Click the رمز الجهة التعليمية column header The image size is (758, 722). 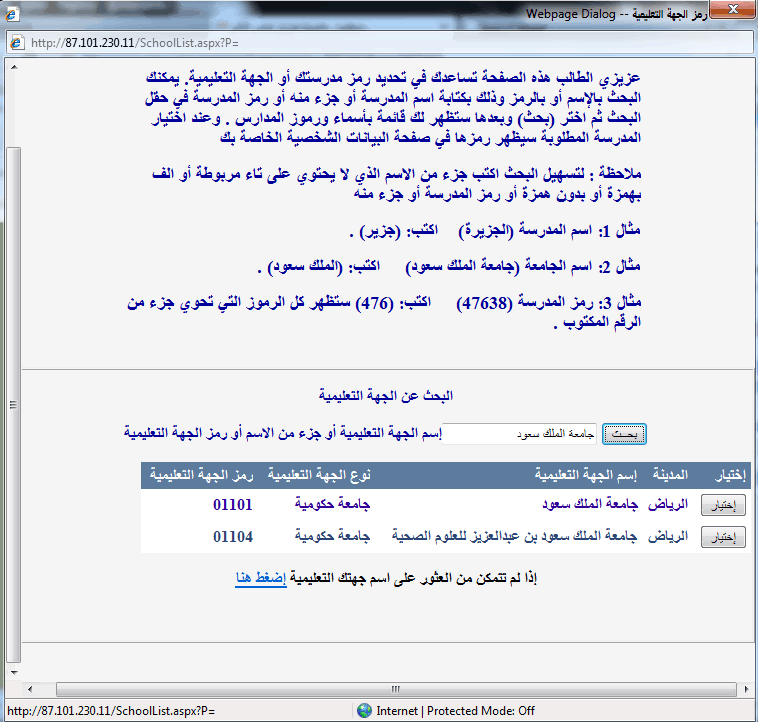click(x=202, y=475)
